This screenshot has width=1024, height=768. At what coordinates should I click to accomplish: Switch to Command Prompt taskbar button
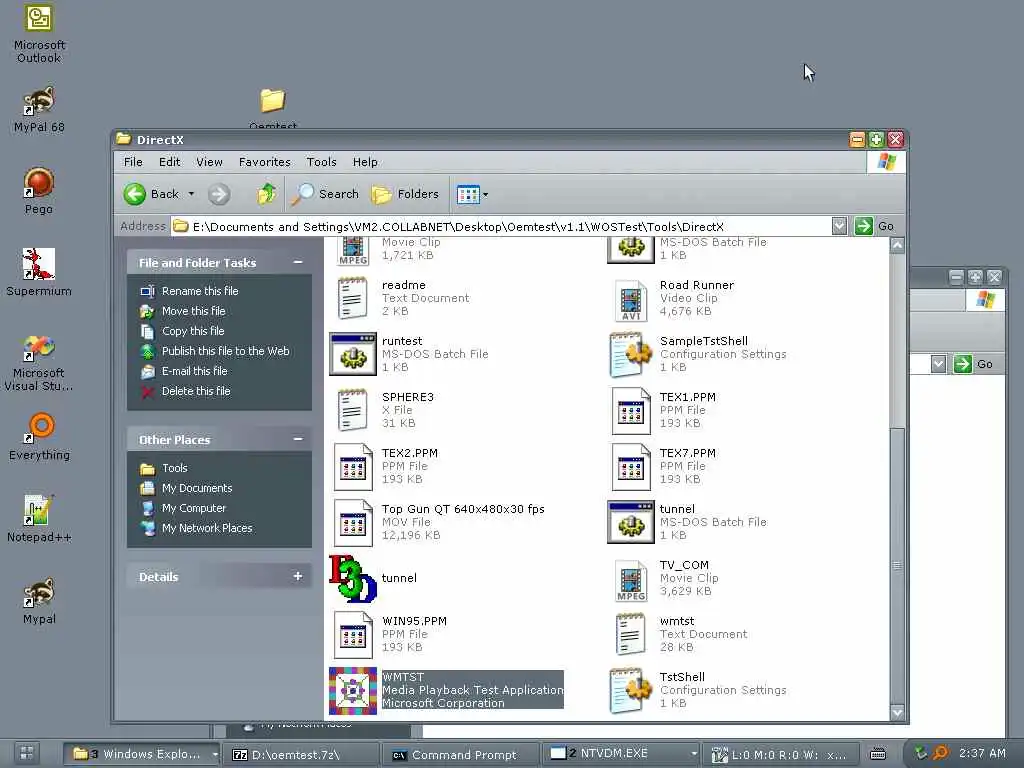461,754
